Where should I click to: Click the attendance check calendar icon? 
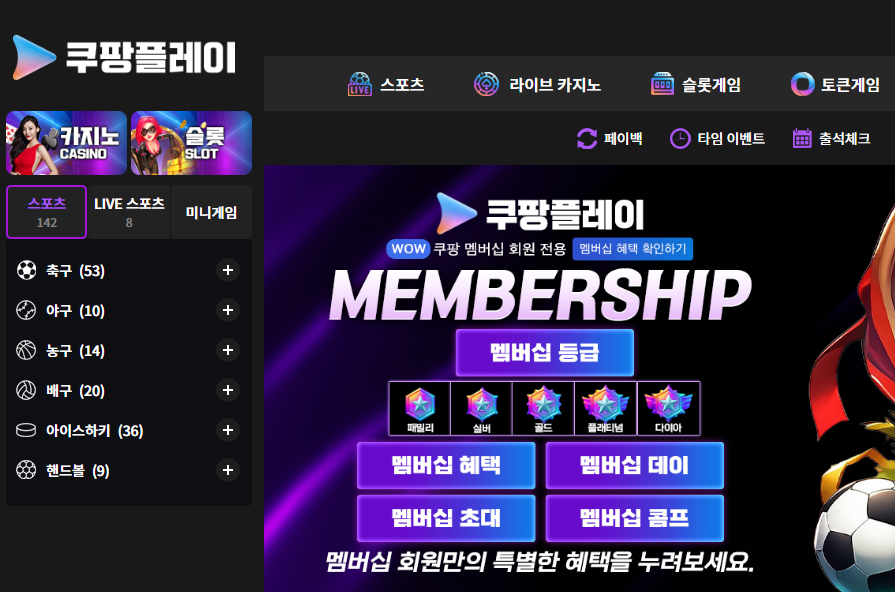point(802,138)
